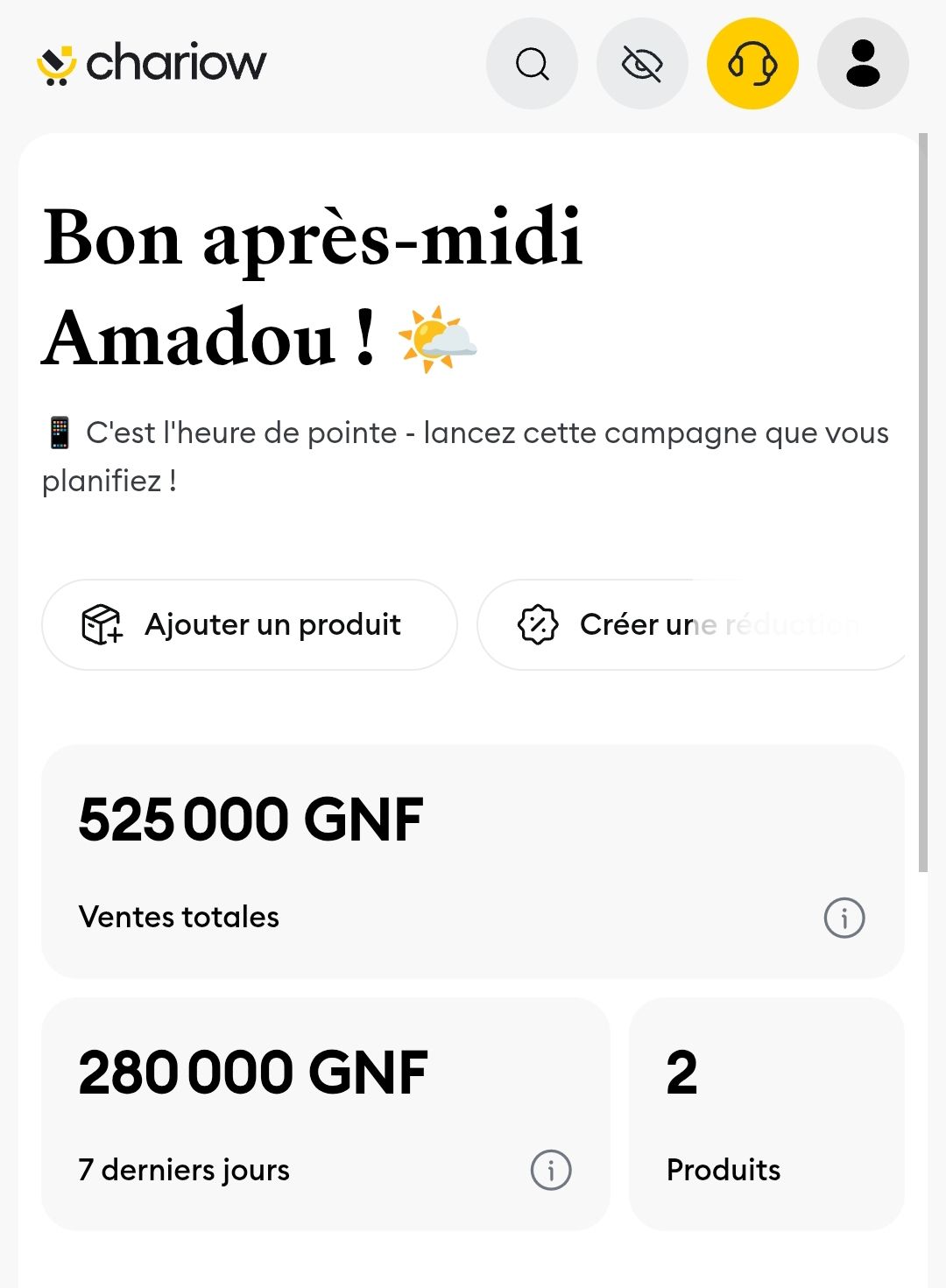Viewport: 946px width, 1288px height.
Task: Open the search magnifier icon
Action: pos(532,64)
